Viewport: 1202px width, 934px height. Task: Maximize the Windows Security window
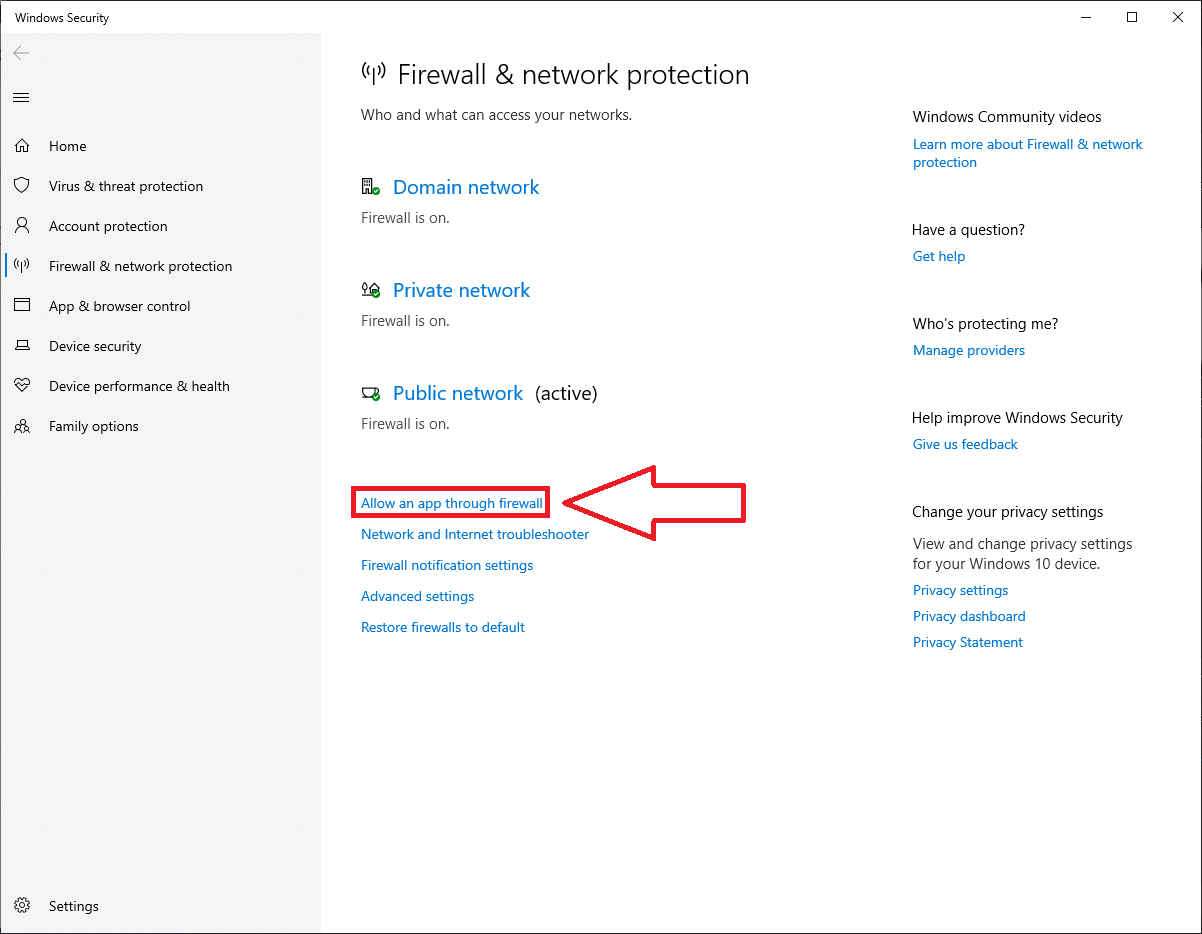tap(1132, 17)
